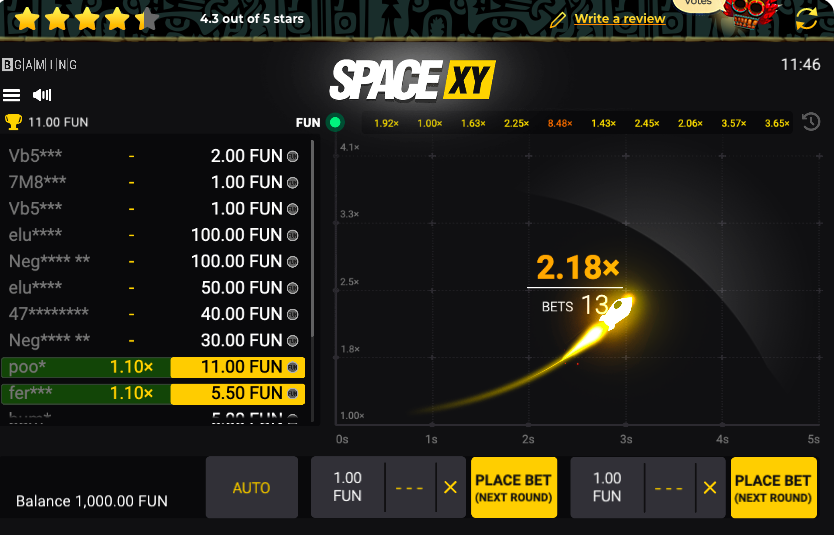
Task: Click coin icon beside 50.00 FUN
Action: (x=293, y=288)
